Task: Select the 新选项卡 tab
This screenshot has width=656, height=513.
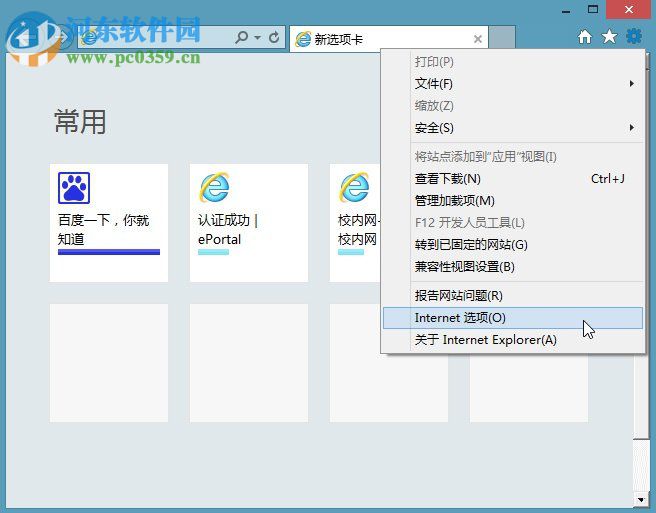Action: (x=389, y=39)
